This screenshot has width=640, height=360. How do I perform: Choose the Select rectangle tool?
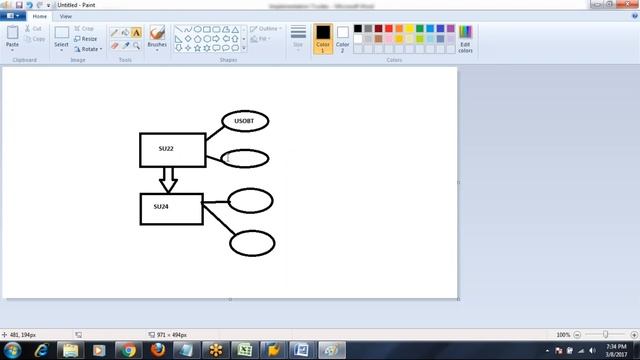pos(62,33)
